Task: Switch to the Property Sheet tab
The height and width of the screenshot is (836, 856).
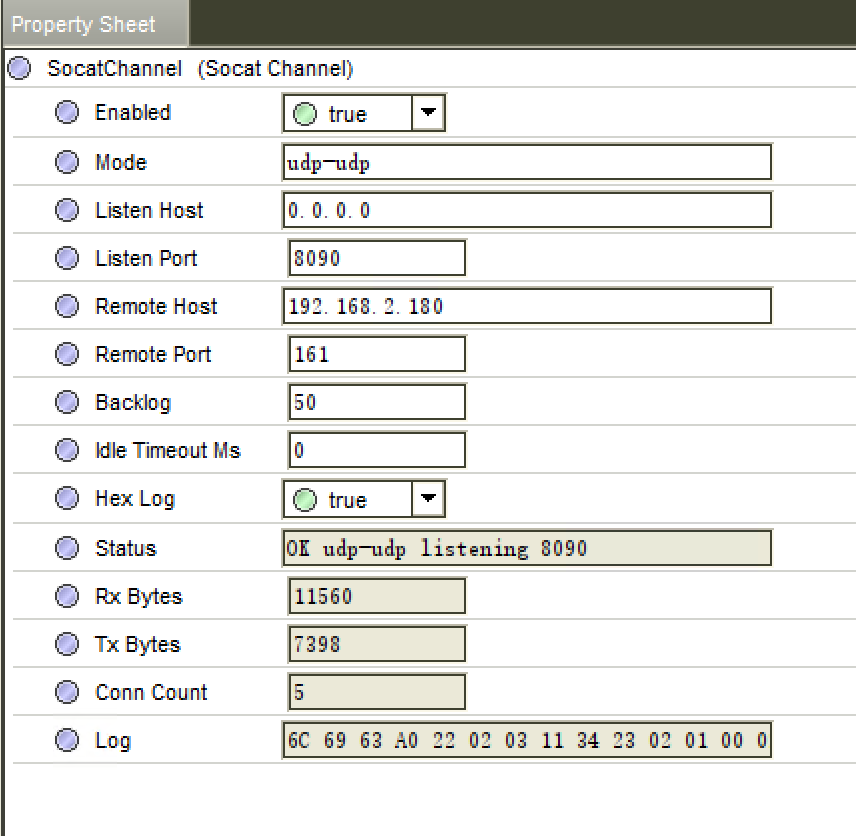Action: click(95, 24)
